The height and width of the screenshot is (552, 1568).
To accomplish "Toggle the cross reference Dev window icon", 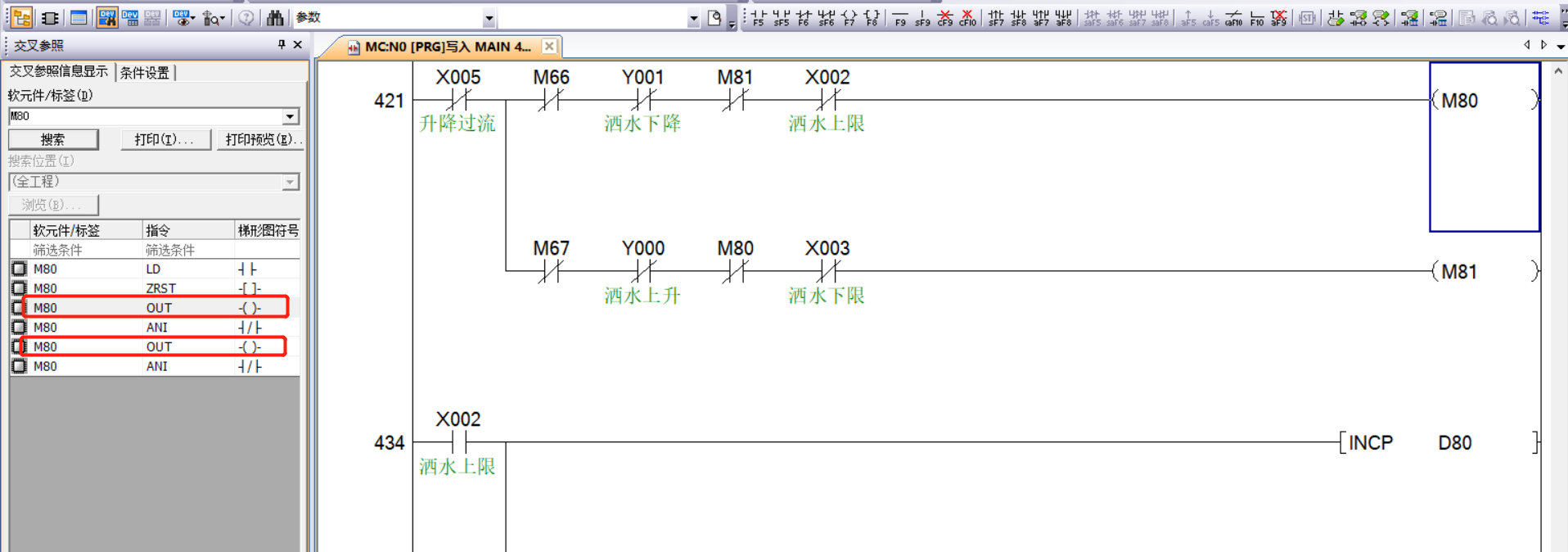I will 106,17.
